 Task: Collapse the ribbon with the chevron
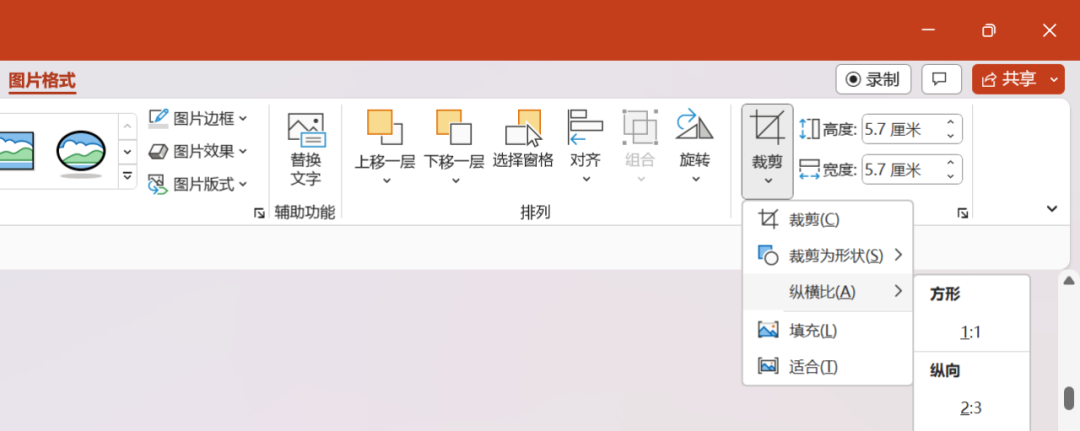click(x=1052, y=209)
